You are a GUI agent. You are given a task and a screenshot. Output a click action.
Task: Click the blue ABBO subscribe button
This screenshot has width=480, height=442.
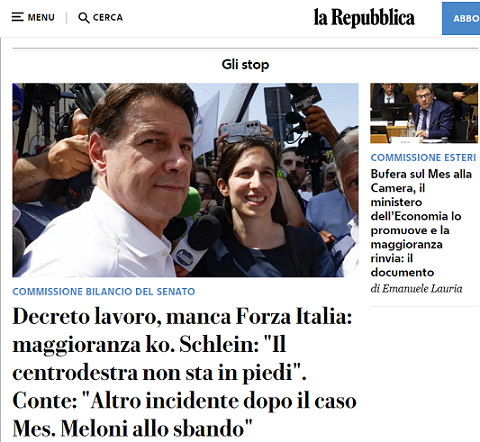[x=461, y=18]
